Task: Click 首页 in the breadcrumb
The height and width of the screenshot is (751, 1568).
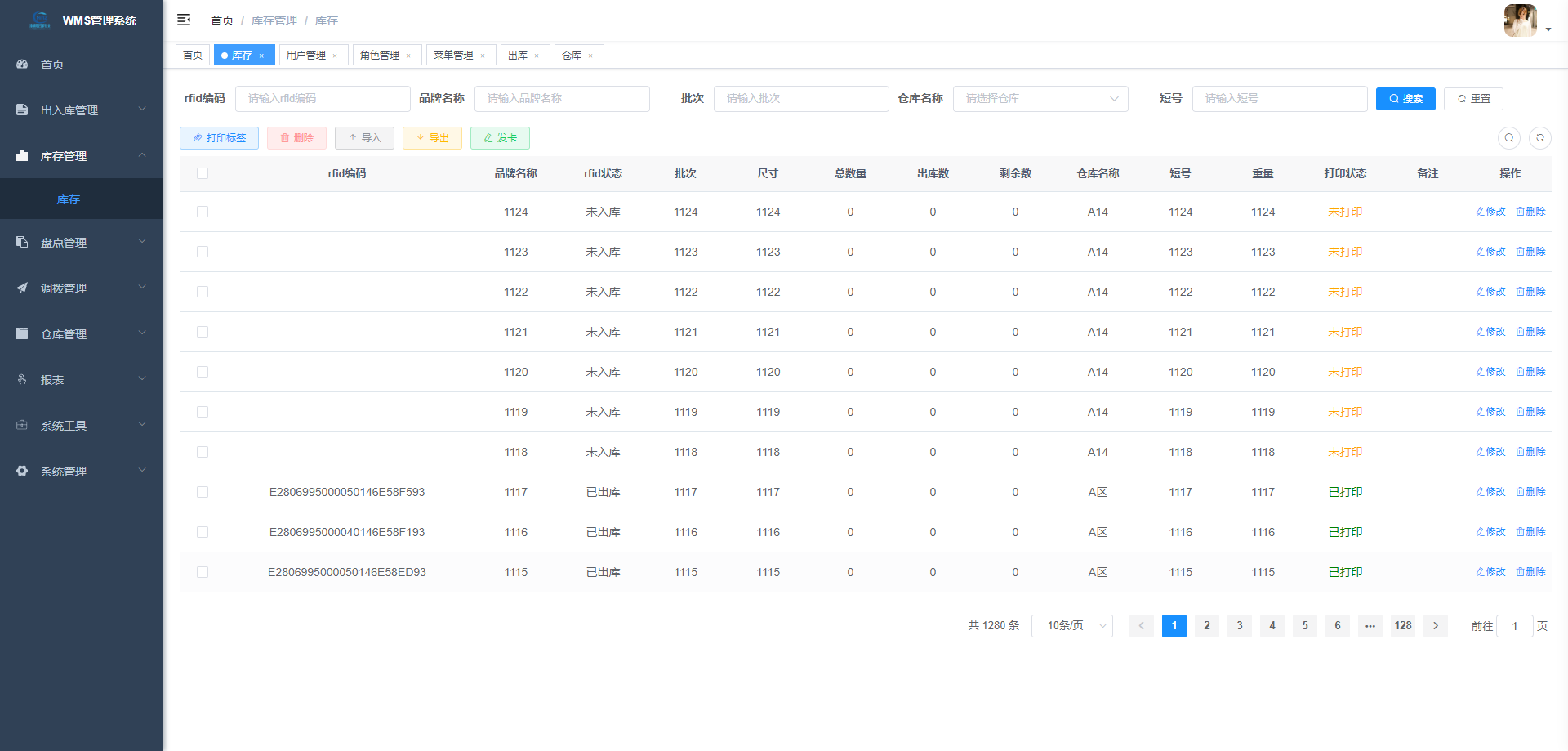Action: (222, 20)
